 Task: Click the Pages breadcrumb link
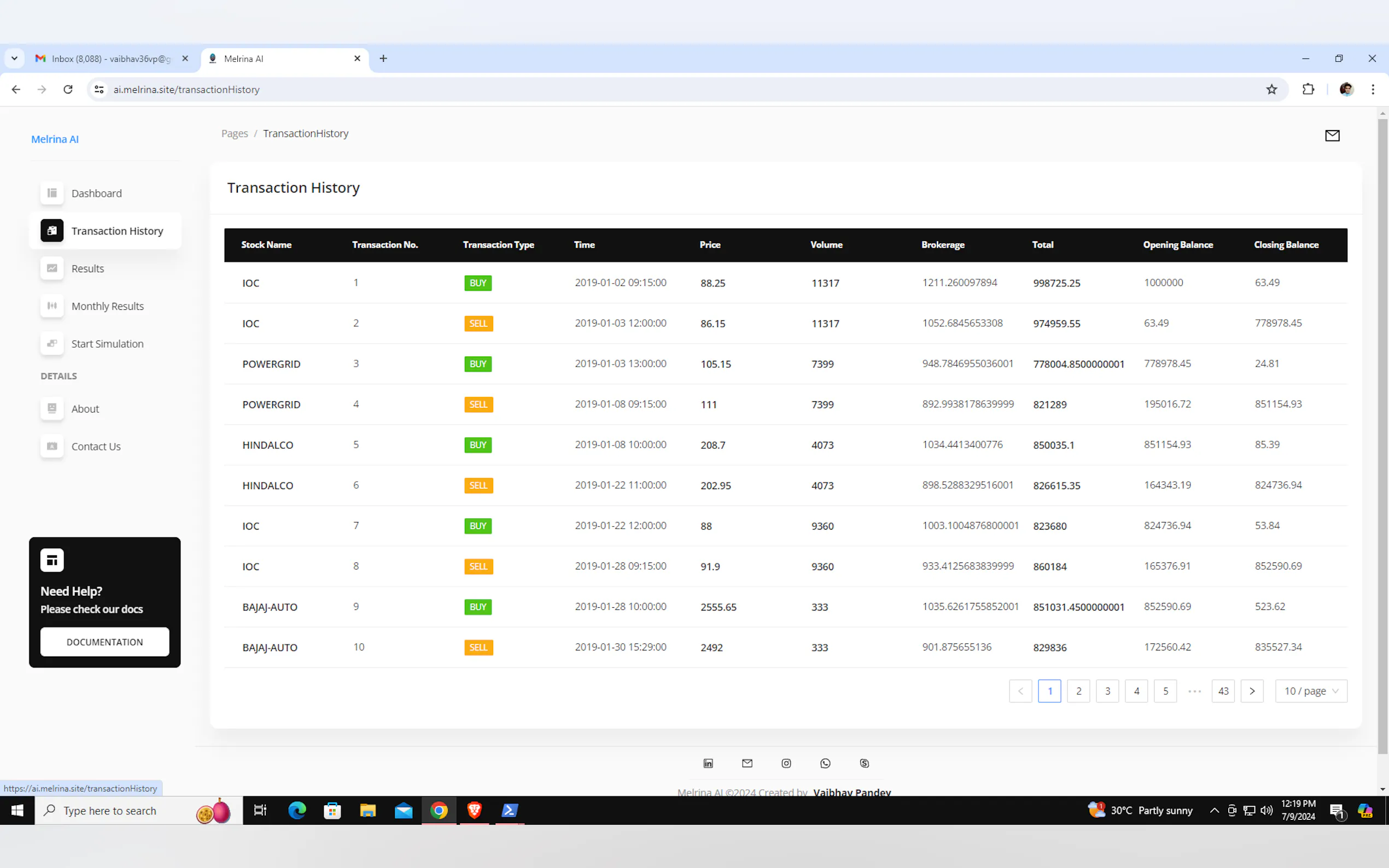[x=234, y=133]
